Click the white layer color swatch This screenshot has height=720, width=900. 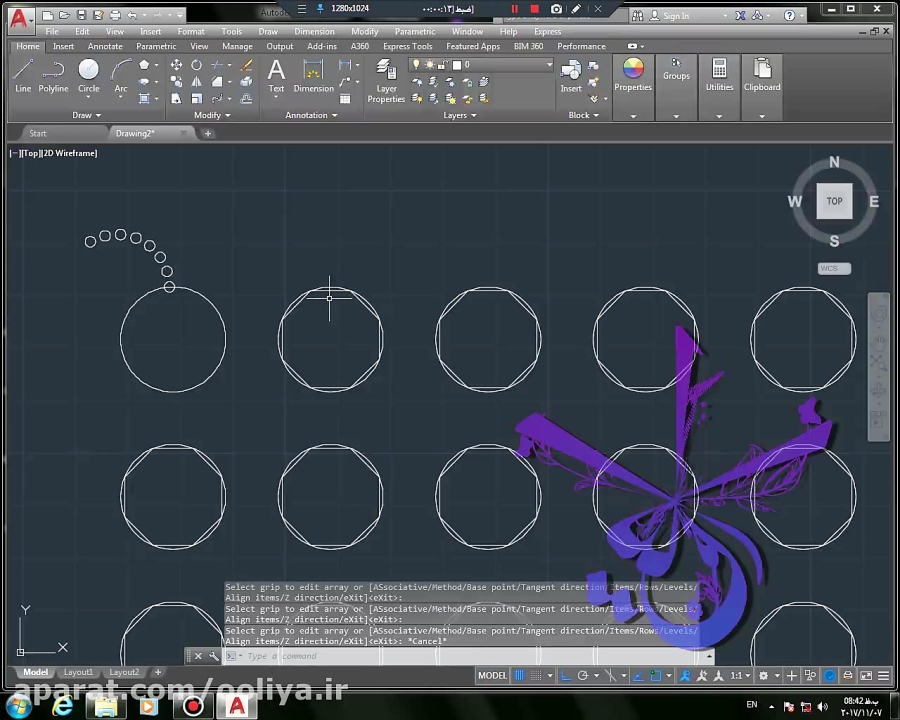457,65
